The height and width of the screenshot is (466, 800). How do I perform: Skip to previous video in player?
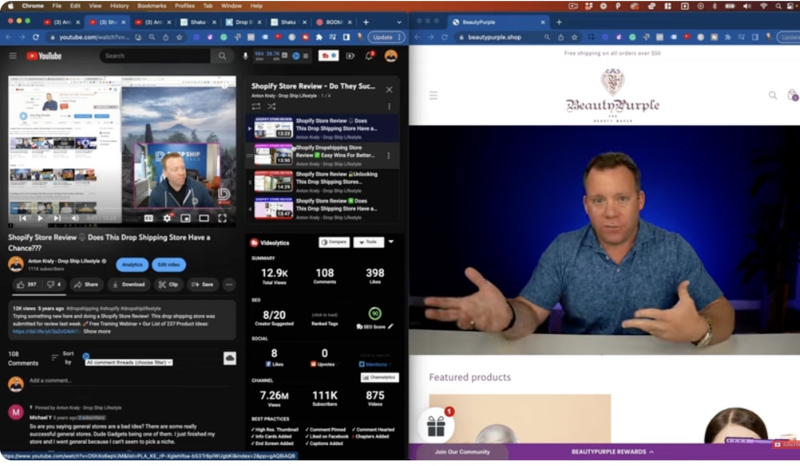pyautogui.click(x=23, y=218)
